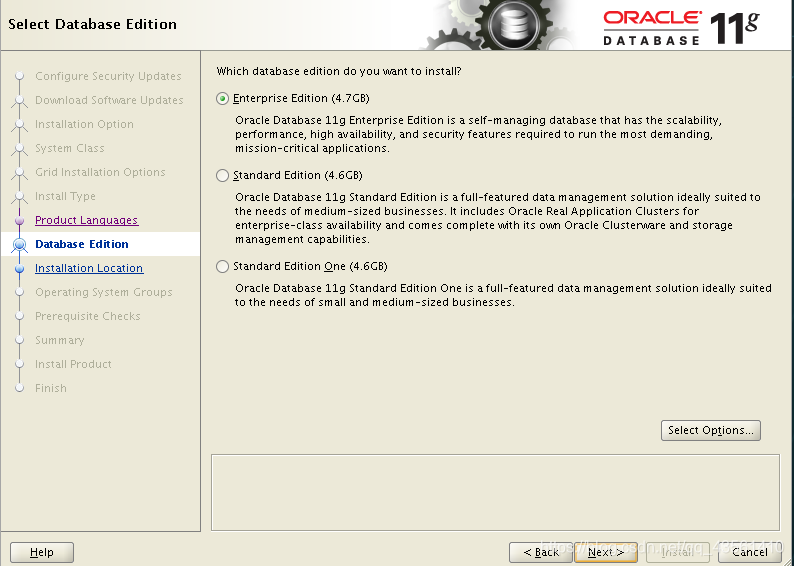
Task: Click the Installation Location step bullet icon
Action: (20, 269)
